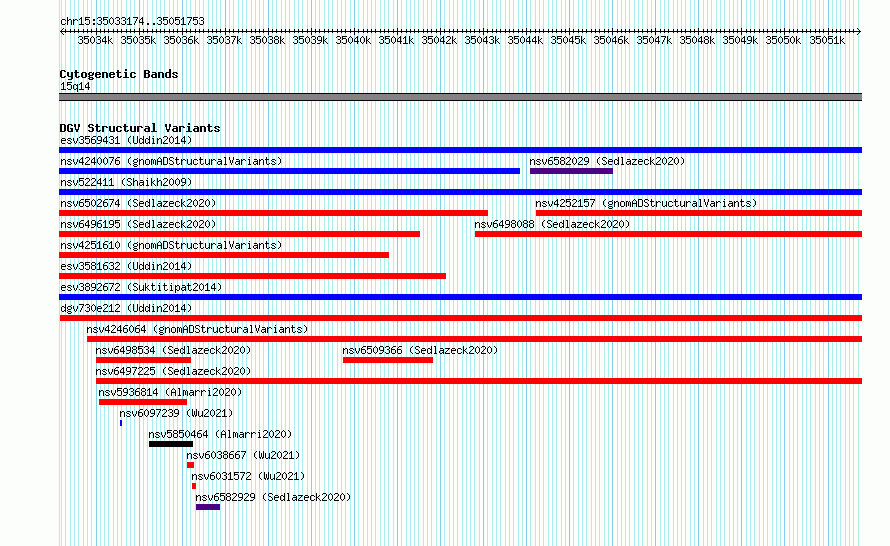Open the nsv4240076 label link
This screenshot has height=546, width=890.
pyautogui.click(x=171, y=161)
